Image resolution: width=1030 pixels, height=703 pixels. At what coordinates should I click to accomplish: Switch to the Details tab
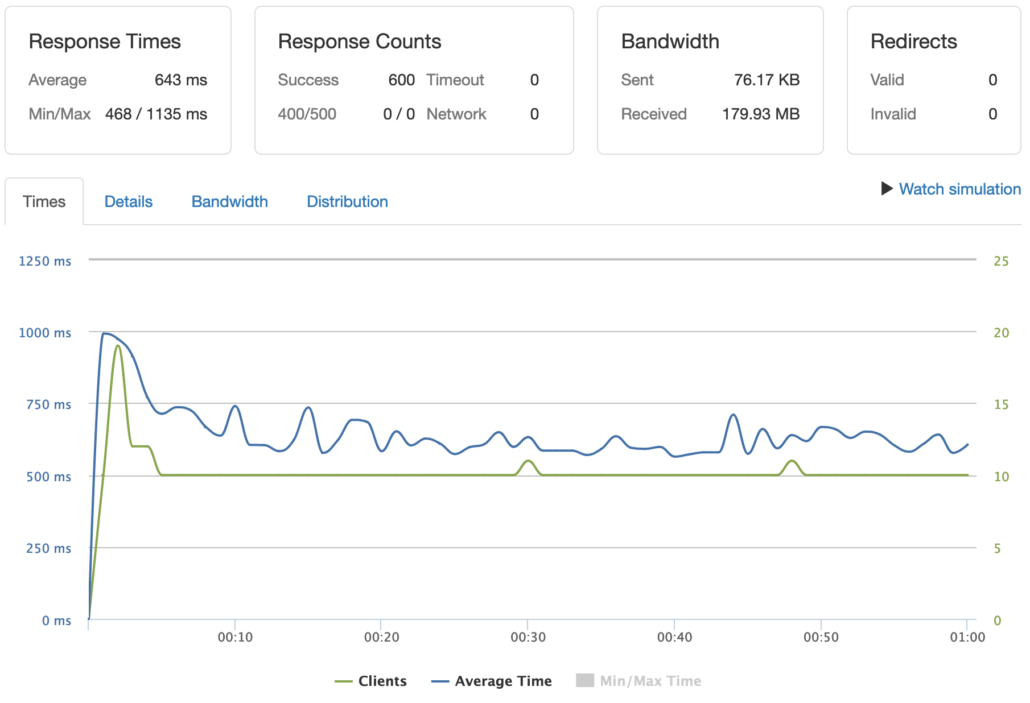point(128,201)
